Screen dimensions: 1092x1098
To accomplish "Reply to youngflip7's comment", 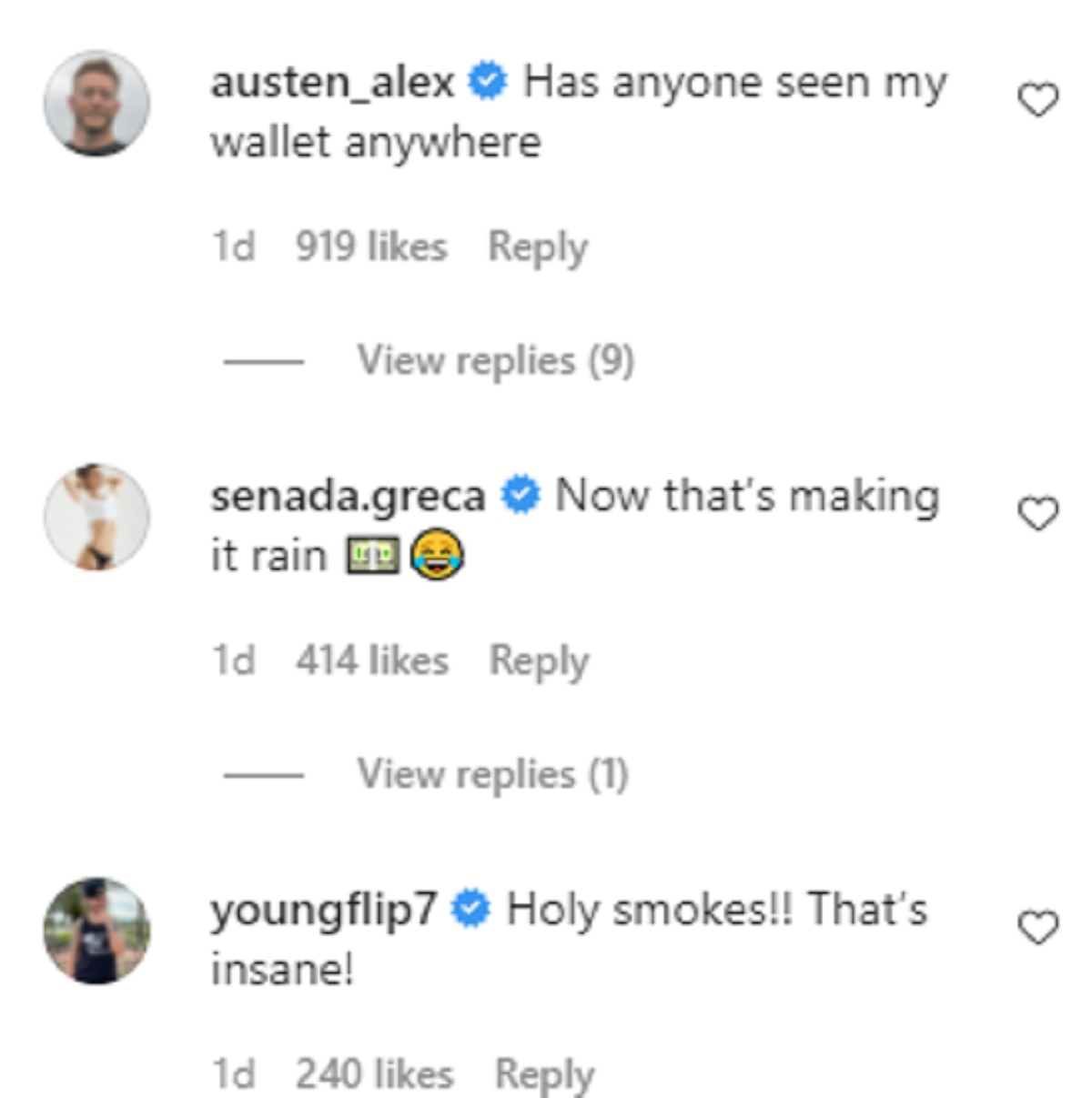I will tap(544, 1075).
